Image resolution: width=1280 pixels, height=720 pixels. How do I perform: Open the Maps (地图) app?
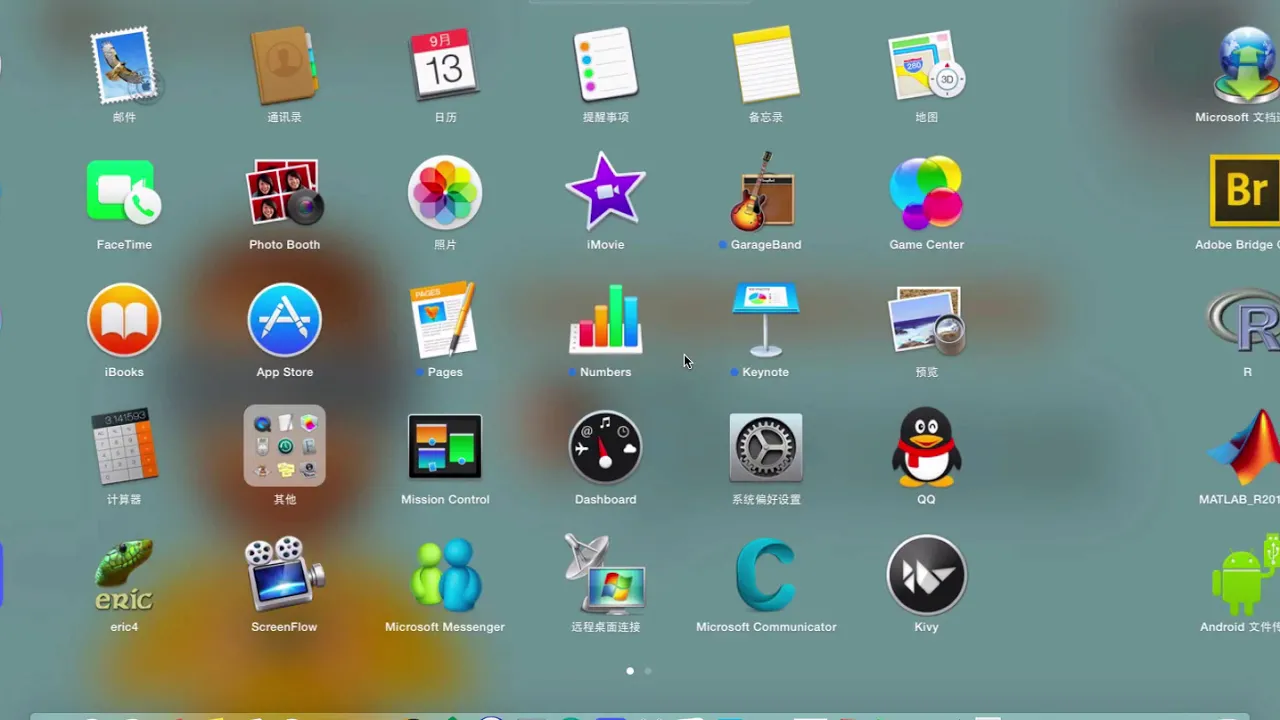pos(927,66)
